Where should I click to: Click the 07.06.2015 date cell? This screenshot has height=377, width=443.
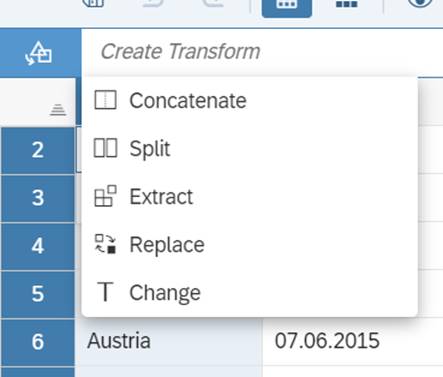tap(353, 341)
